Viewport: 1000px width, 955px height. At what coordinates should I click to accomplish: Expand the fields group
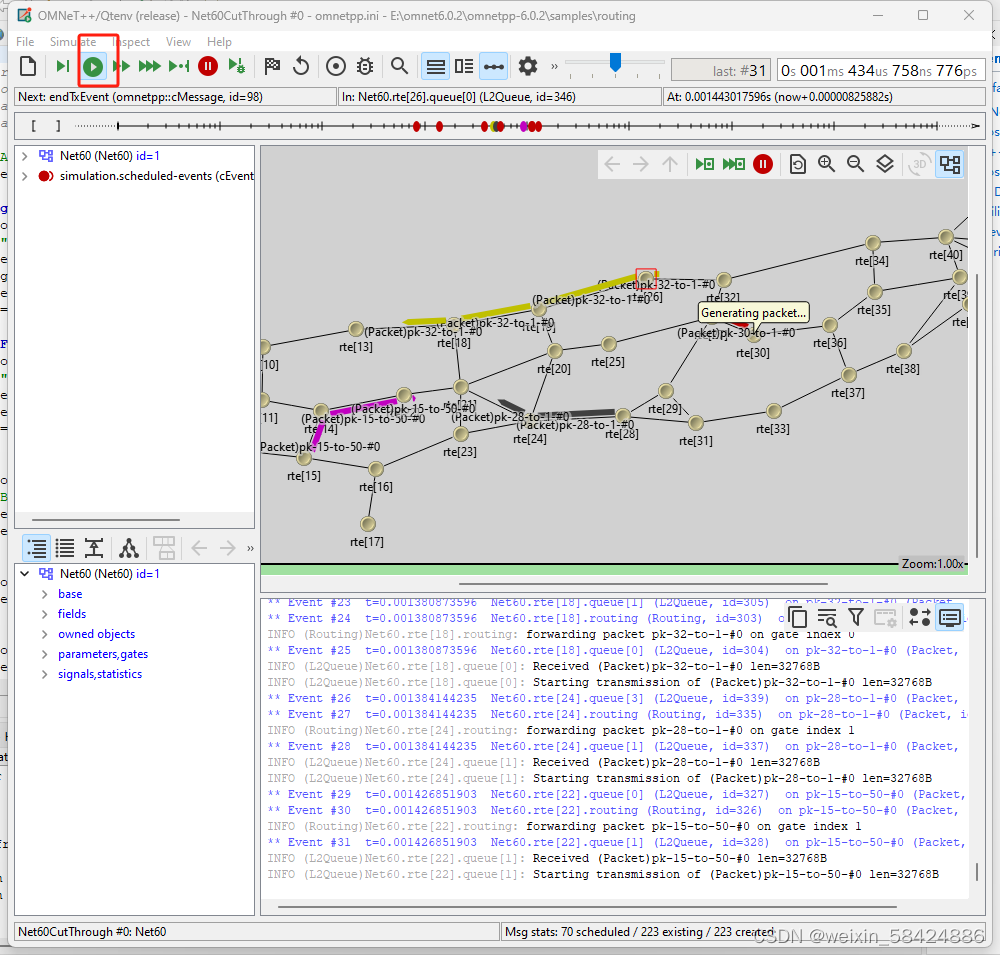pos(45,614)
